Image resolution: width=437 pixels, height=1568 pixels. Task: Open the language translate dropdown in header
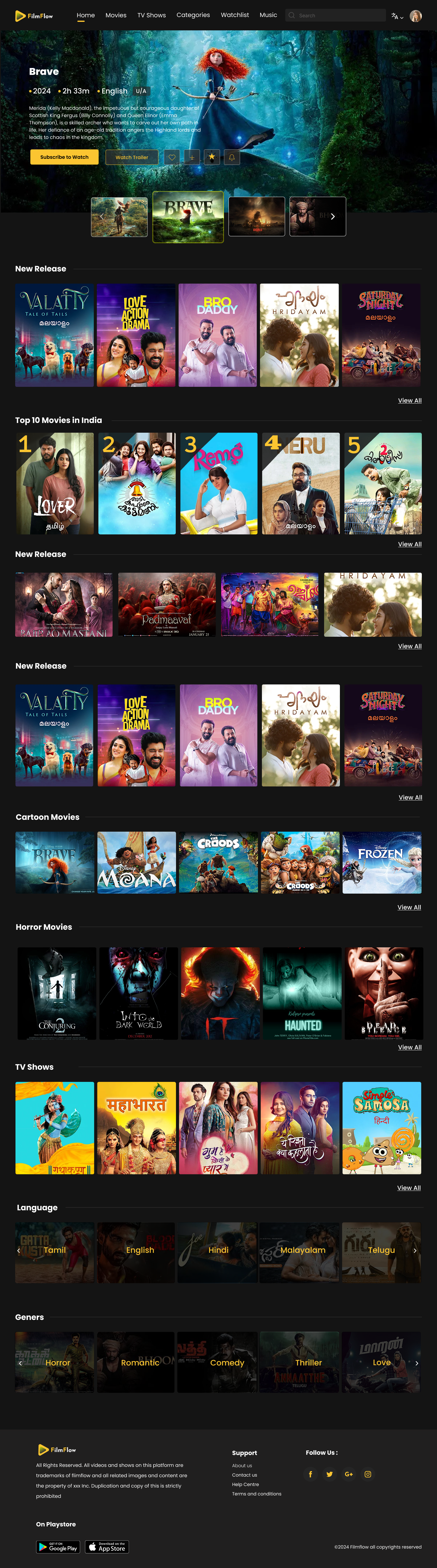coord(397,16)
